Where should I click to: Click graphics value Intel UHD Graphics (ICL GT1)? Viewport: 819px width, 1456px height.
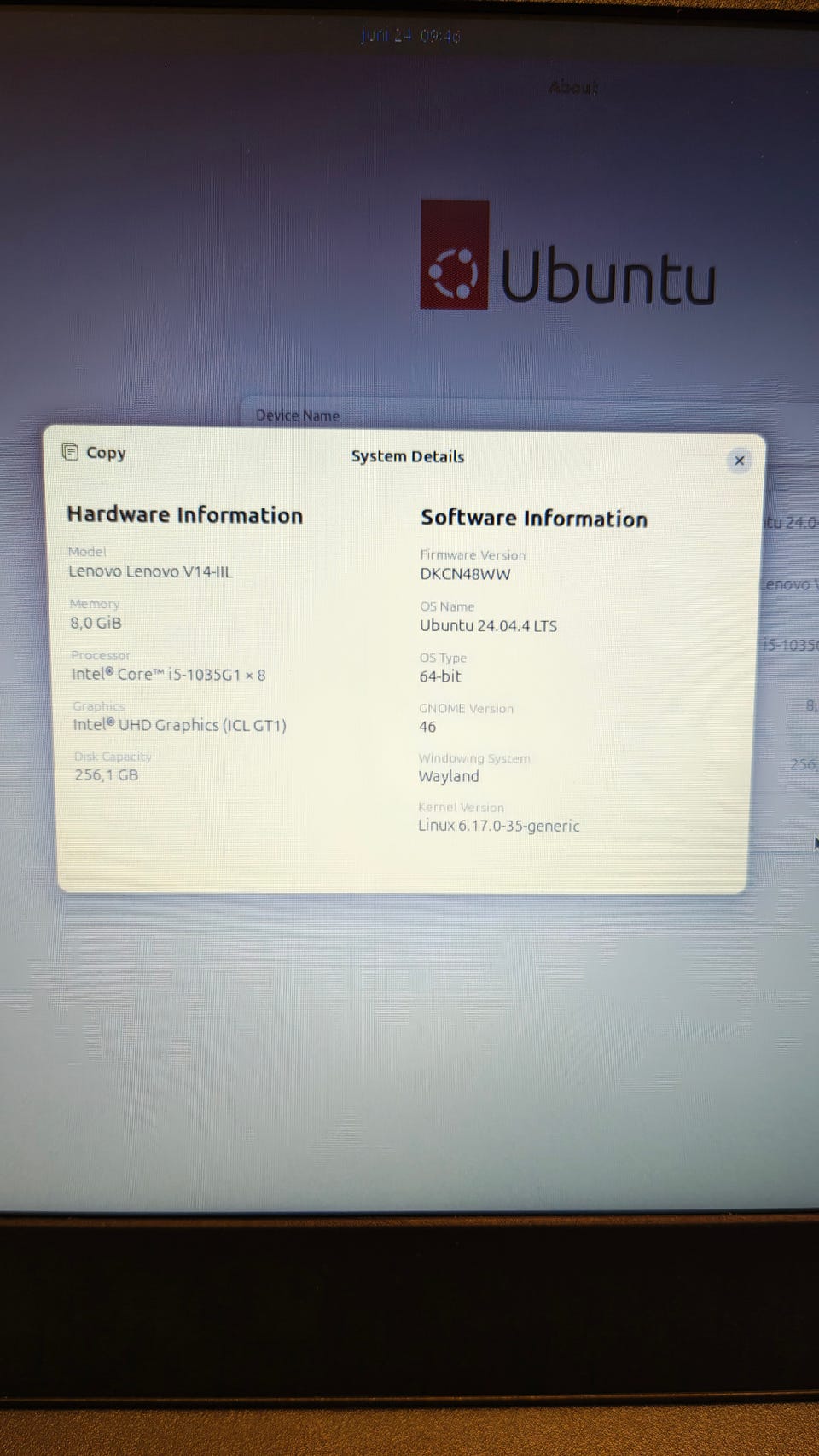click(179, 725)
